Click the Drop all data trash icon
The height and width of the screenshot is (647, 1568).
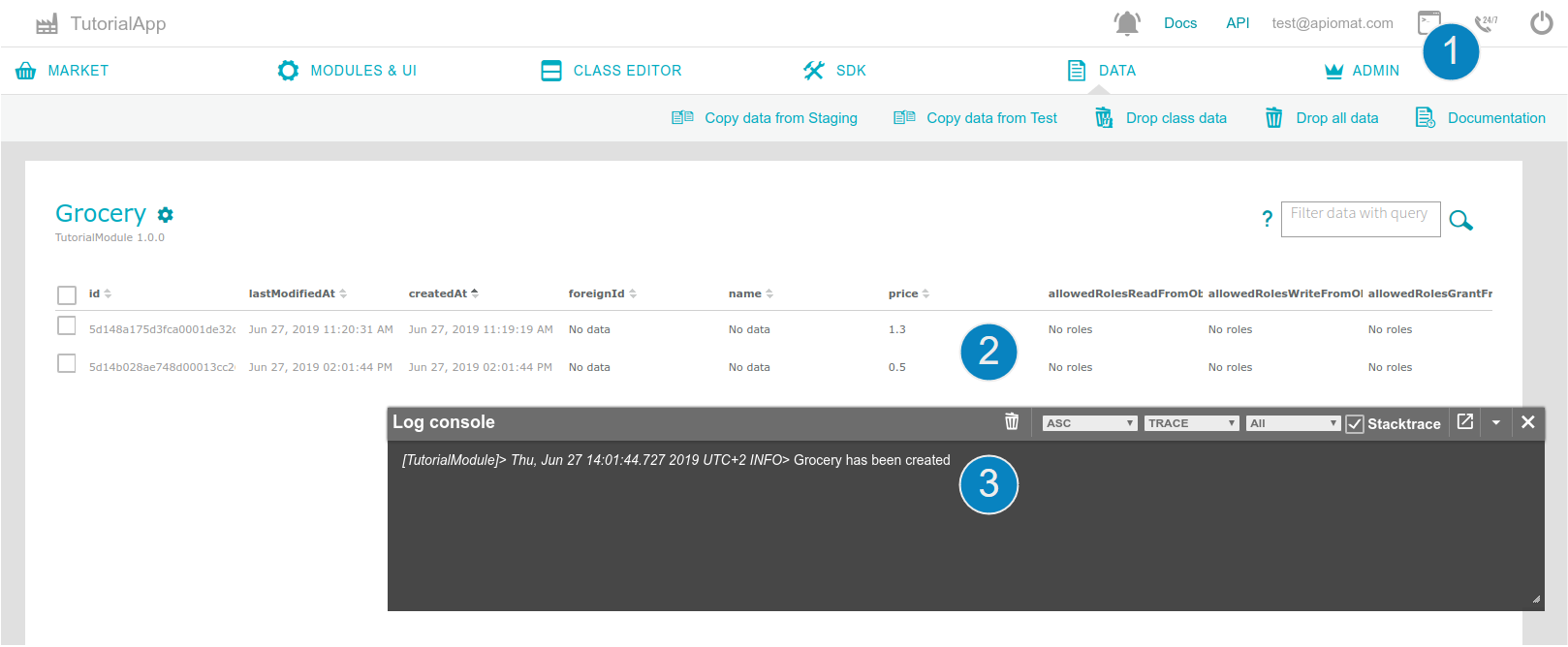[1274, 118]
